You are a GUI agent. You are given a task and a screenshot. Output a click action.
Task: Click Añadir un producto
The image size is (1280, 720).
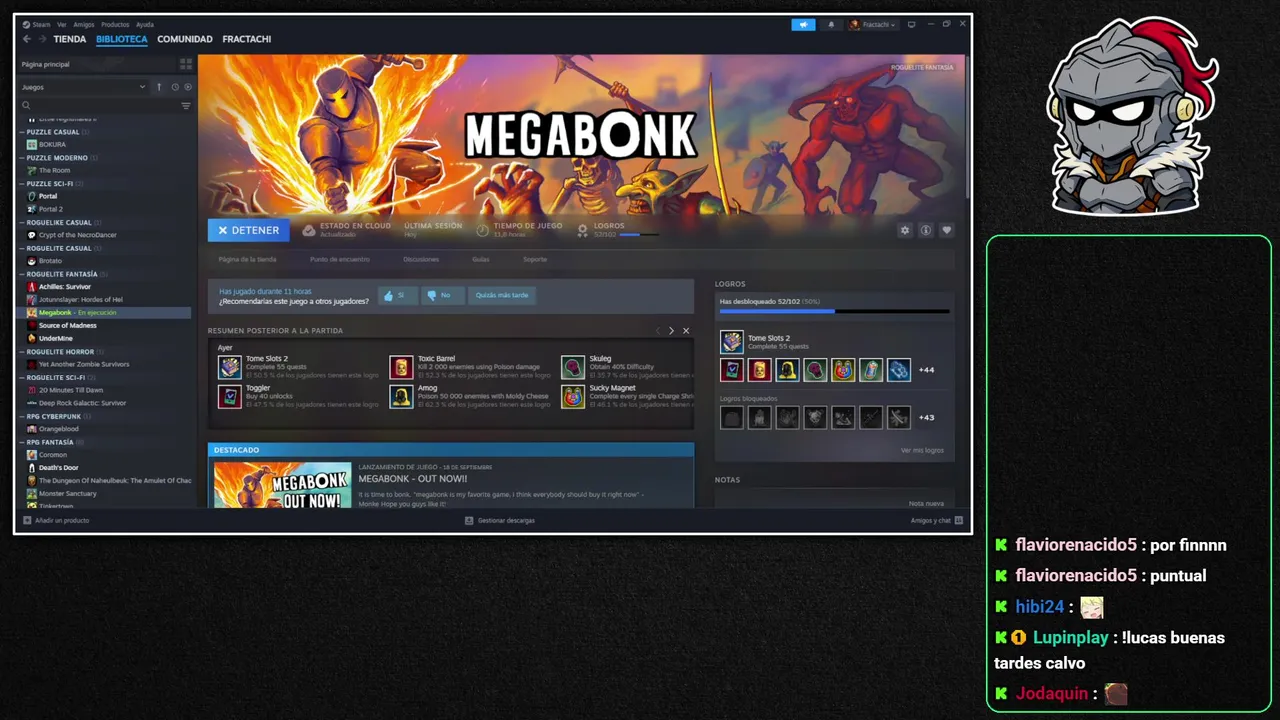point(56,521)
